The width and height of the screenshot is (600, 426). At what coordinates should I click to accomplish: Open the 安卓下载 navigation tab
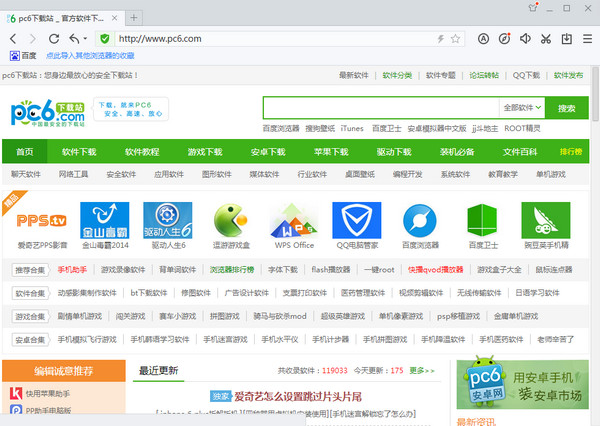click(x=268, y=152)
